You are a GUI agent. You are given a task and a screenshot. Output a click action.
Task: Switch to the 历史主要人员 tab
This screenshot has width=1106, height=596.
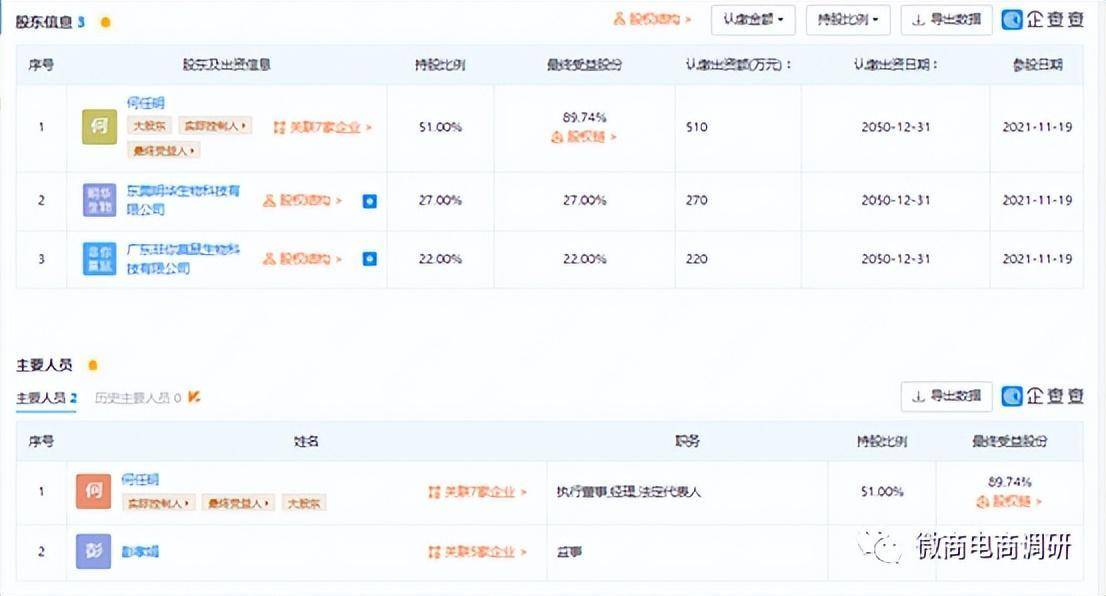click(x=138, y=398)
